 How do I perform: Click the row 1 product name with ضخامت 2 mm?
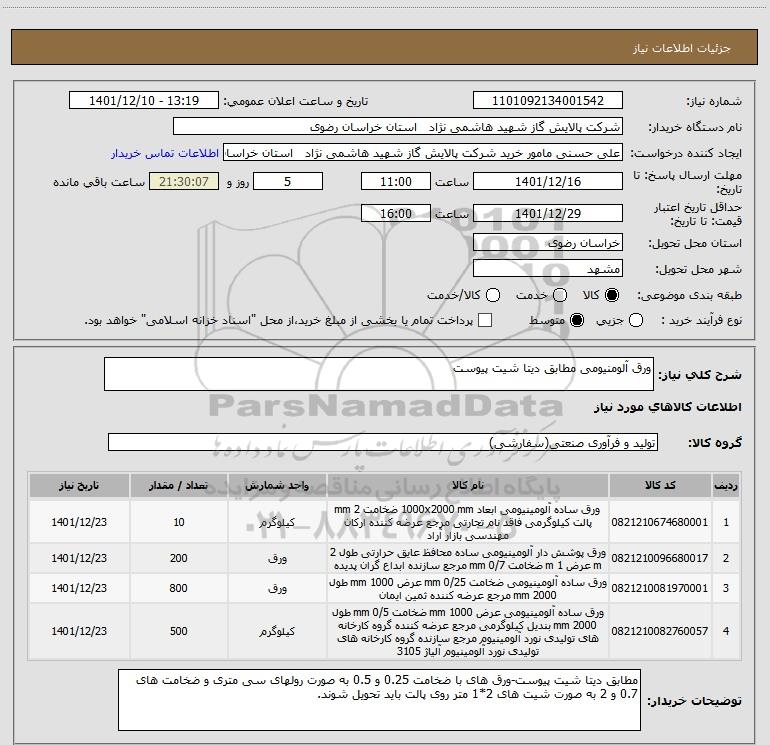pyautogui.click(x=468, y=522)
